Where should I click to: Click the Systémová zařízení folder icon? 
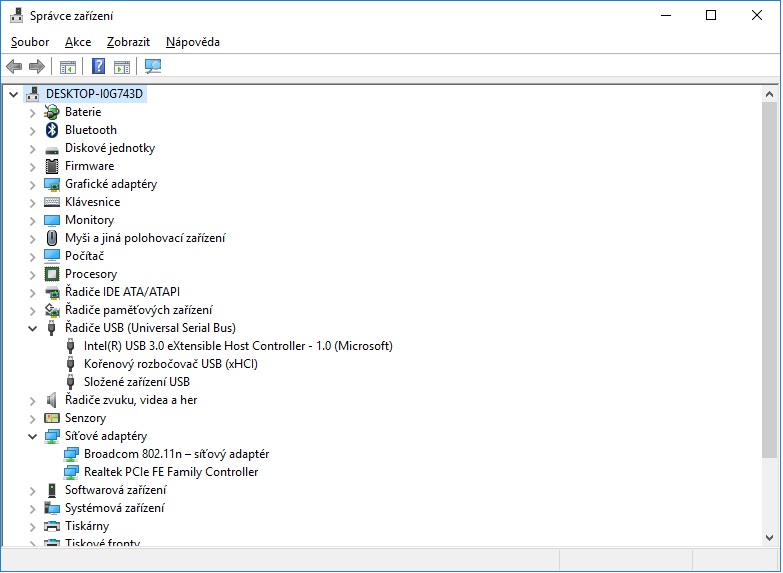(x=52, y=508)
